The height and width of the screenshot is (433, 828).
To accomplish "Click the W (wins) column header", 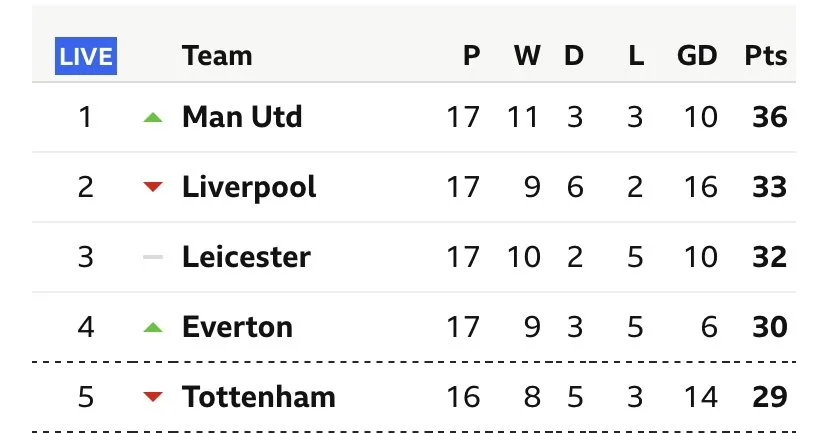I will pos(526,57).
